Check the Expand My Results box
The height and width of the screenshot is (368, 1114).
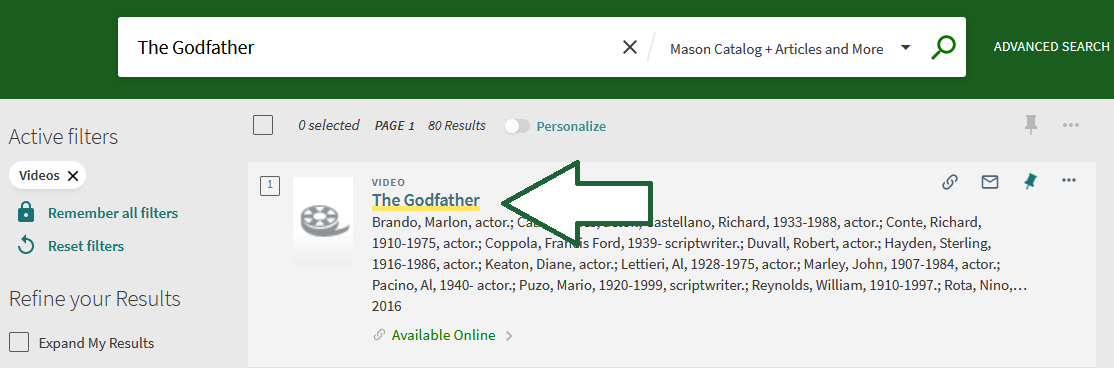(x=19, y=342)
